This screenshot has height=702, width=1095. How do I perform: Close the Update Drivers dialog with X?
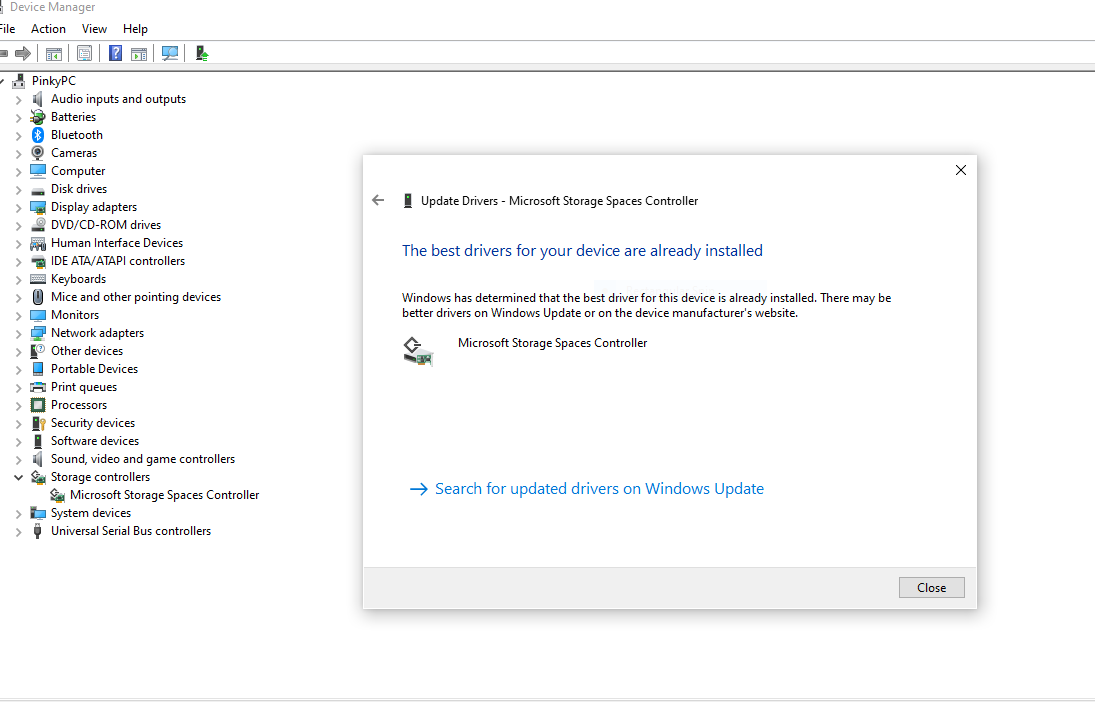(x=961, y=170)
